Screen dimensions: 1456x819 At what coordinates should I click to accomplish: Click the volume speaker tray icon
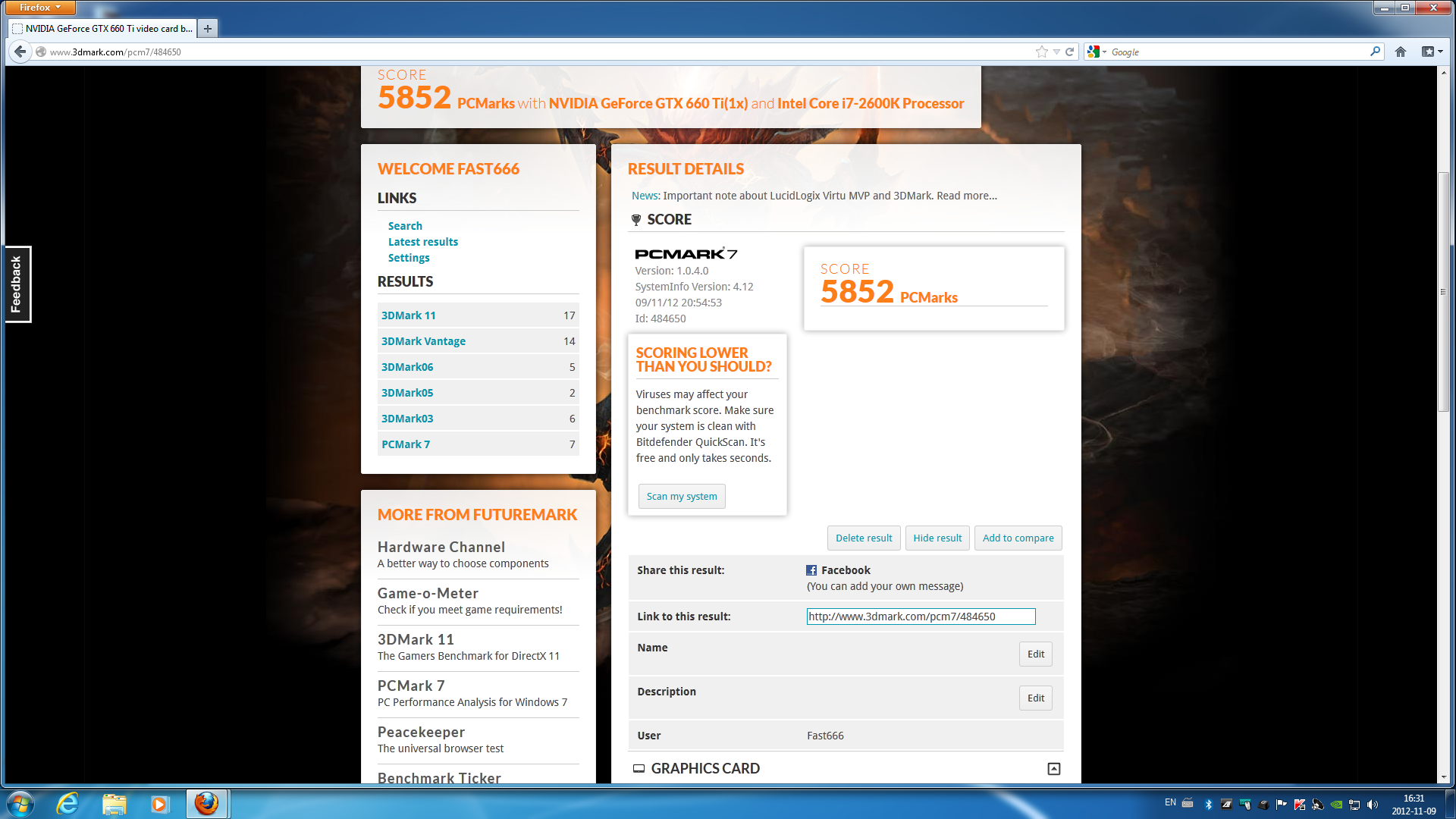coord(1373,805)
